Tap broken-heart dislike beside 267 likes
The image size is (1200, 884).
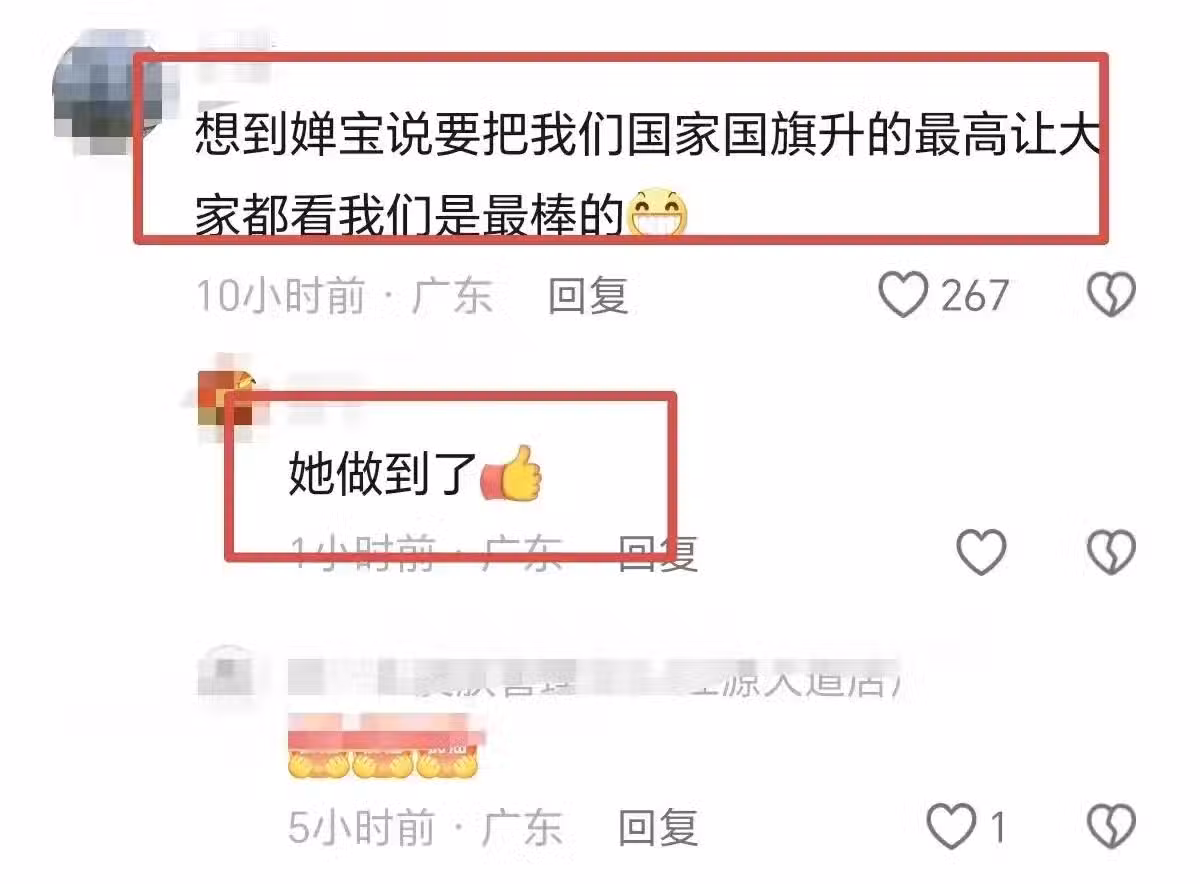[1111, 295]
